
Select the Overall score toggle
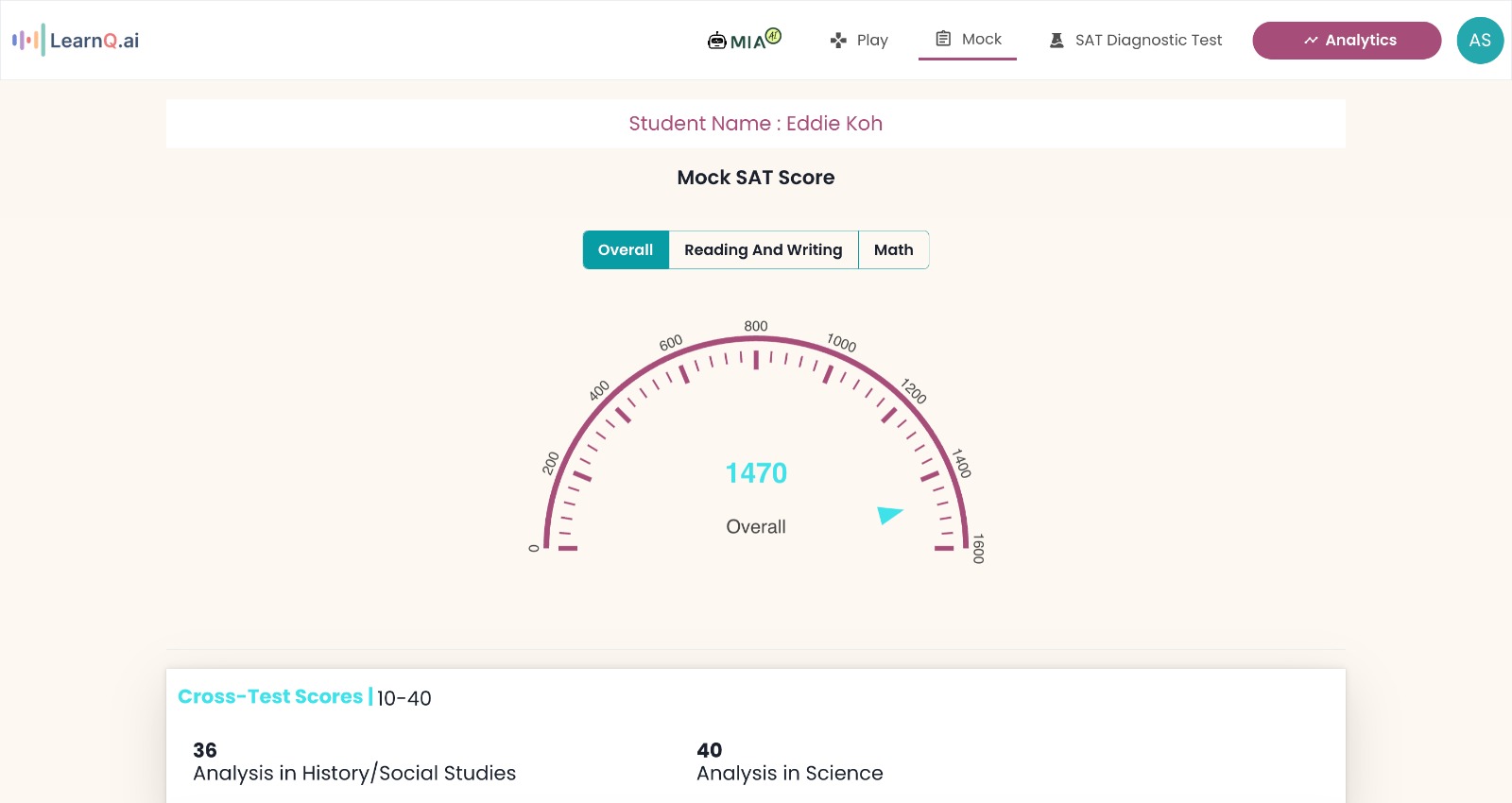[626, 250]
